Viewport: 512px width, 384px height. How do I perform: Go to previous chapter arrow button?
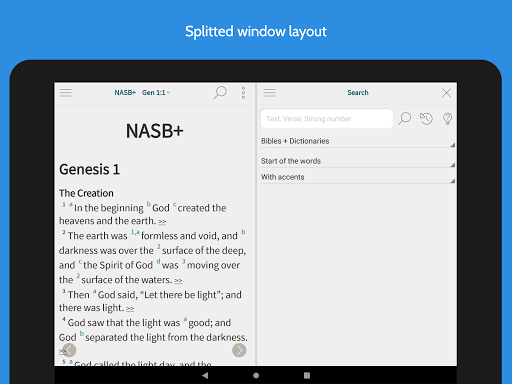tap(69, 350)
